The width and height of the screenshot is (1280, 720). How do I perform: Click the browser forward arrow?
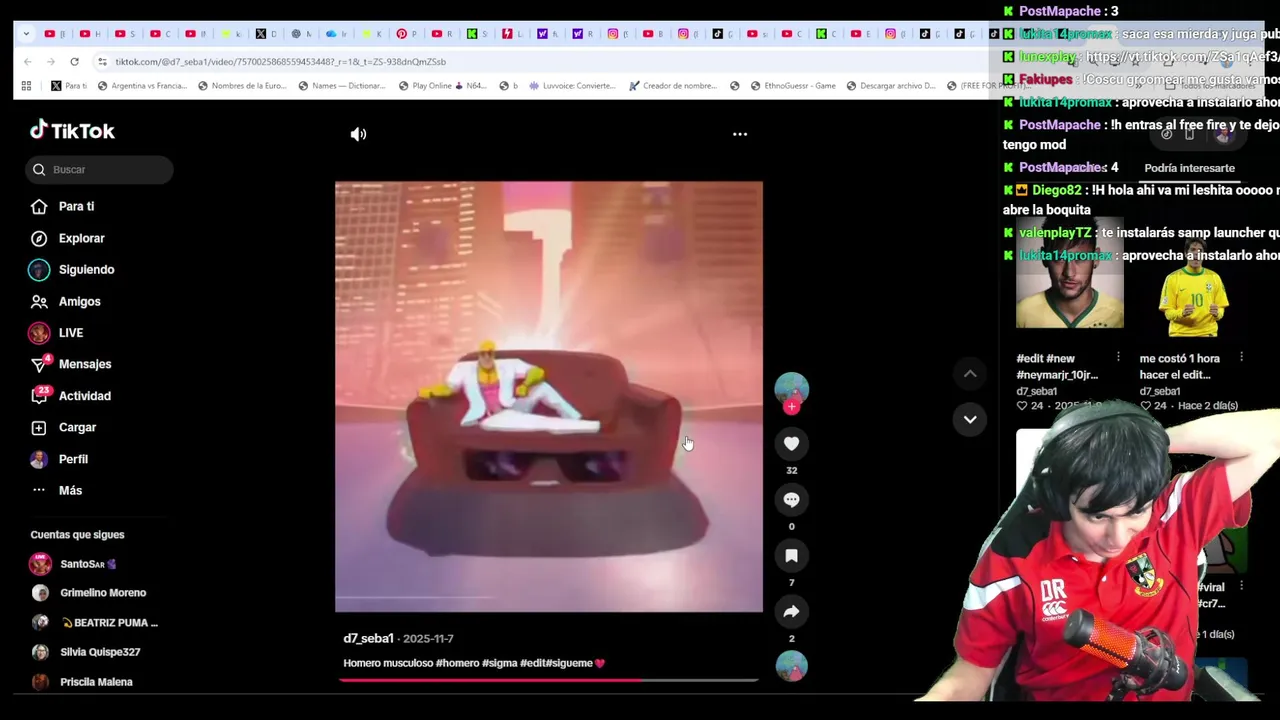(50, 61)
